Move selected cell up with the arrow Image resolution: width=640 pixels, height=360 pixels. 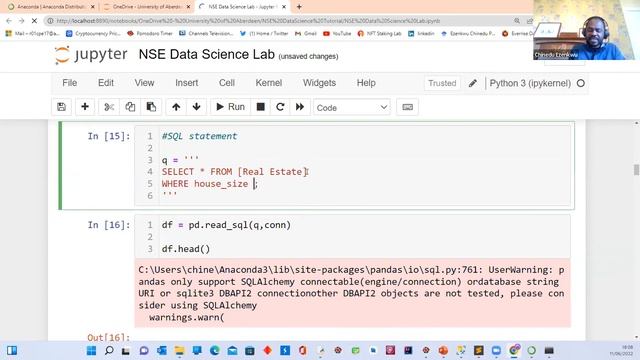(176, 107)
